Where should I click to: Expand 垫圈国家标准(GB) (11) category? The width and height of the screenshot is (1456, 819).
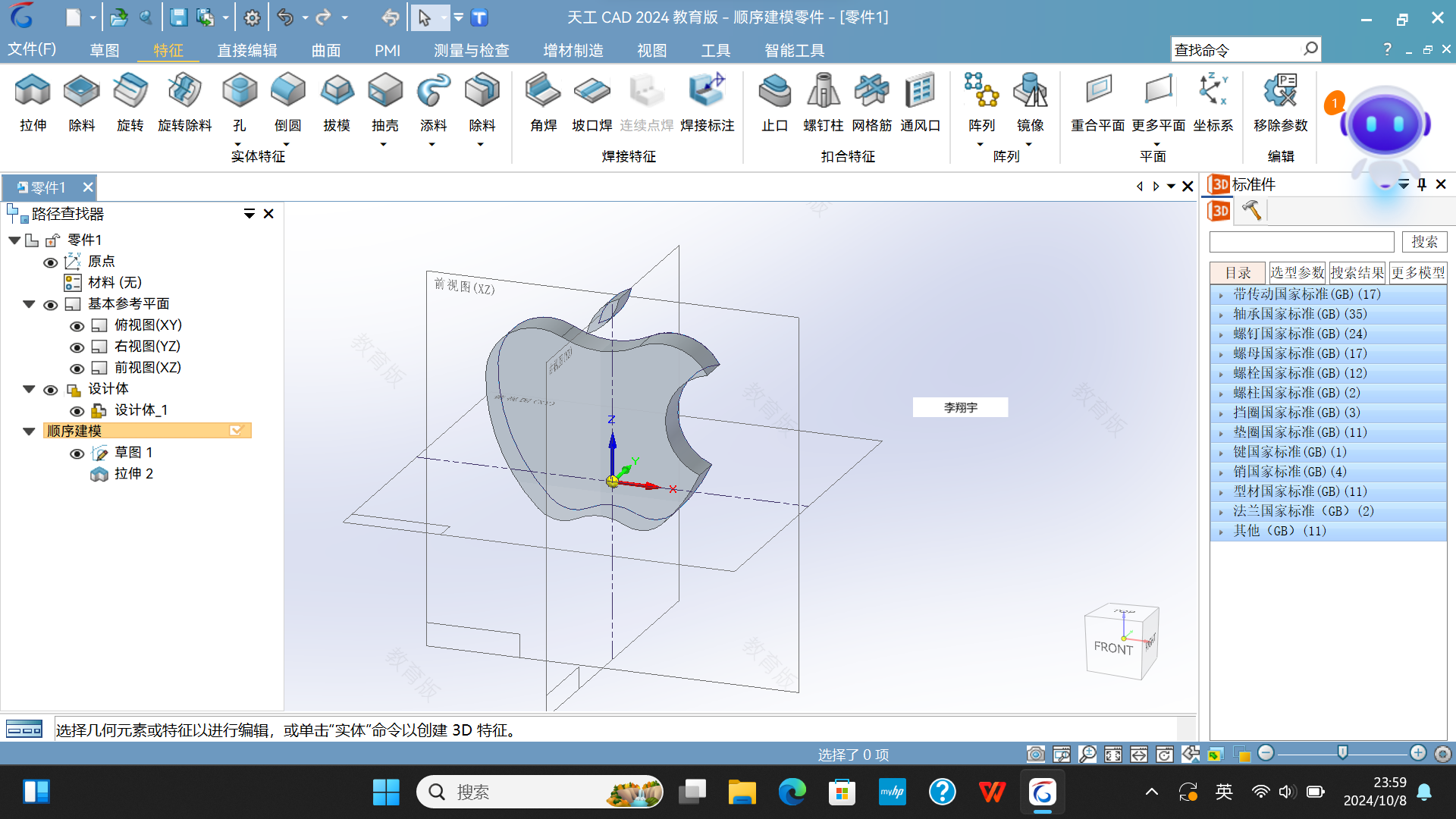pyautogui.click(x=1221, y=433)
